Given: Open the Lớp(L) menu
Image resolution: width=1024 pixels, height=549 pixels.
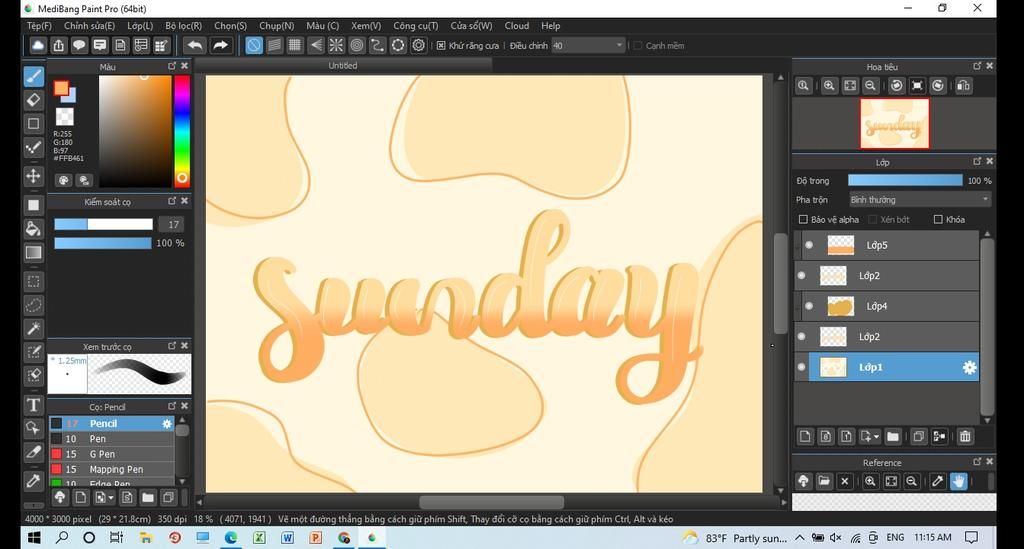Looking at the screenshot, I should pos(140,25).
